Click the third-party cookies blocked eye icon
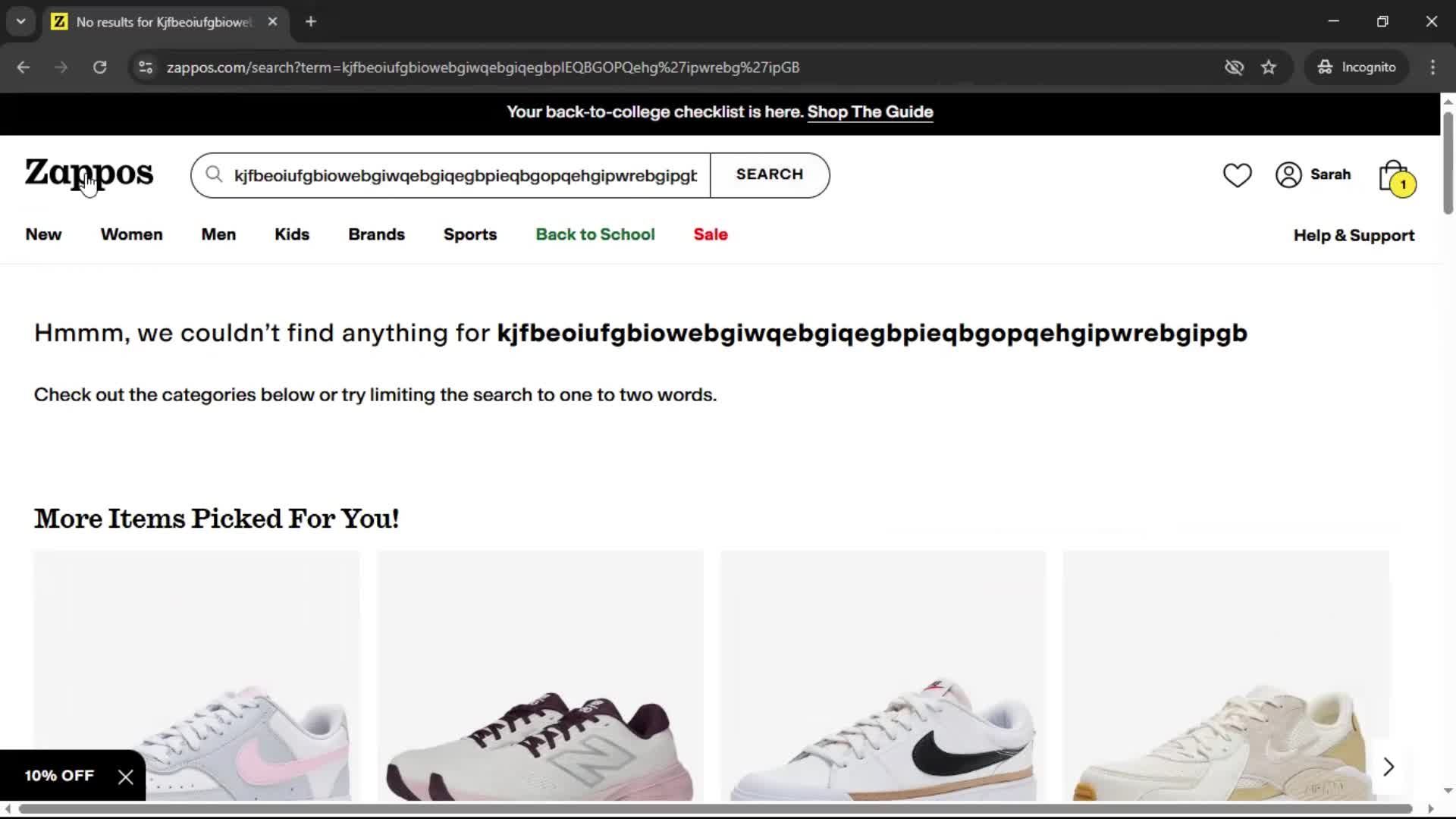 click(x=1234, y=67)
